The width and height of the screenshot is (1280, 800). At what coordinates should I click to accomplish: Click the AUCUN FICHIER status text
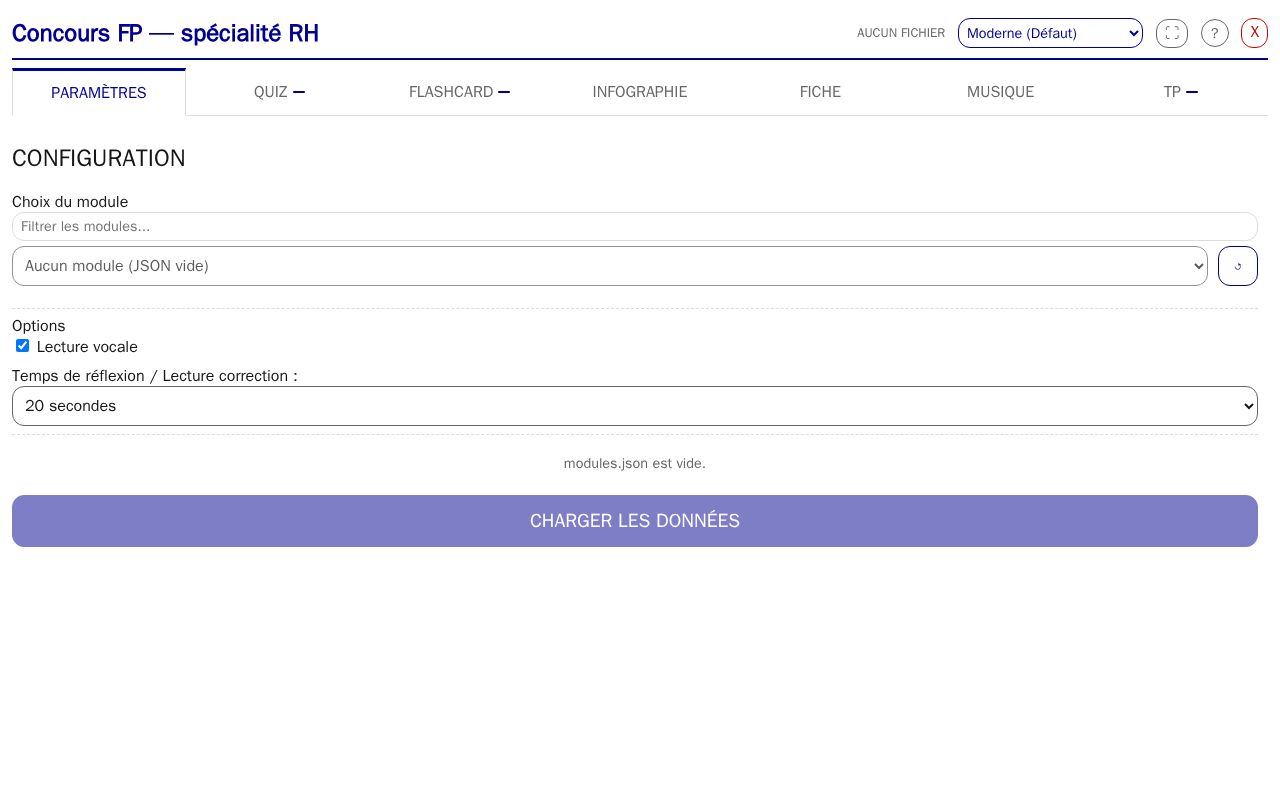901,33
